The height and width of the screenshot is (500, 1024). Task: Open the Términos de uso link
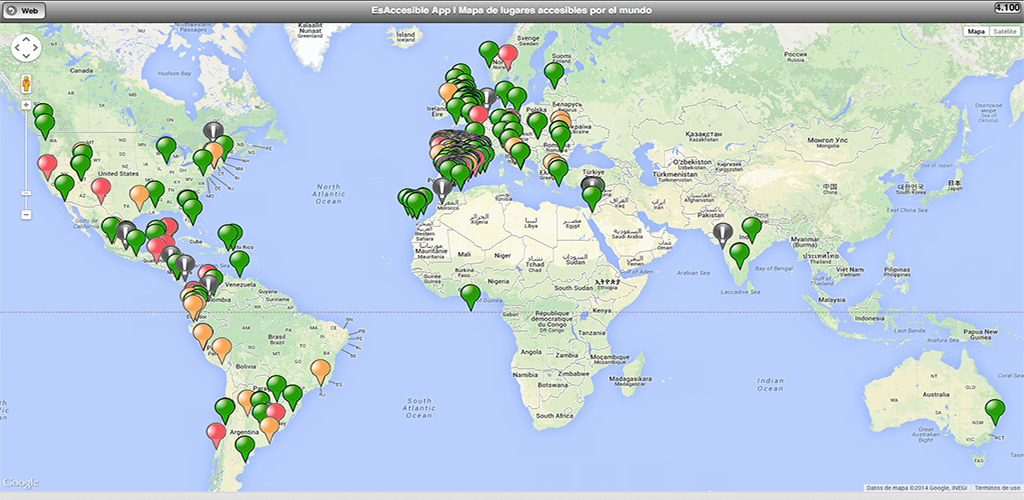click(x=995, y=487)
